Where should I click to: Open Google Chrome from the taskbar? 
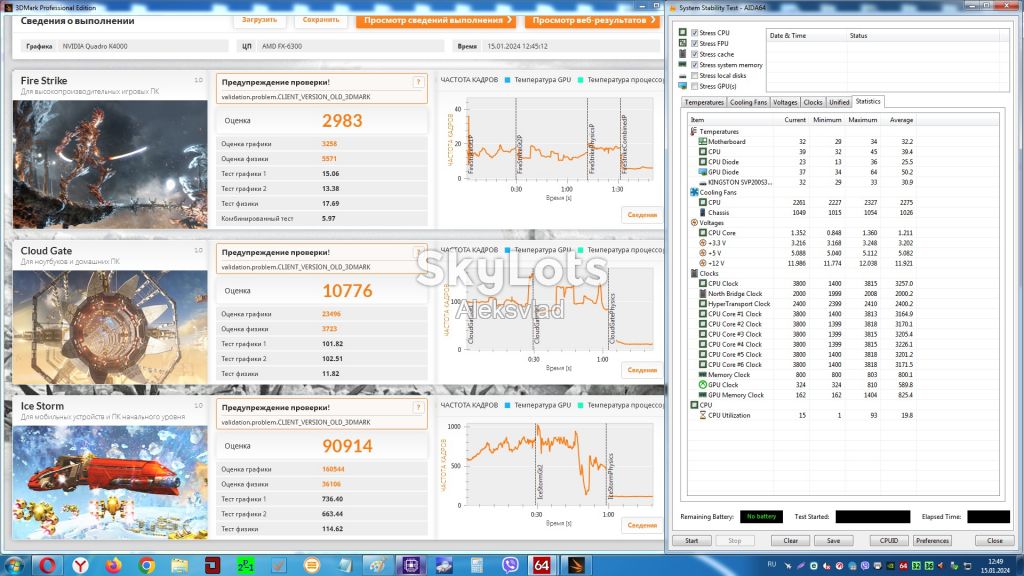146,565
